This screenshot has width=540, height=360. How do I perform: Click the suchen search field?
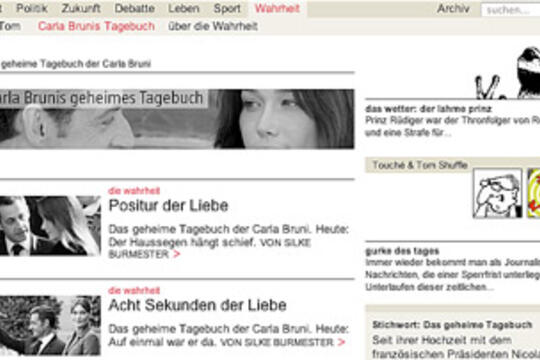click(x=510, y=10)
